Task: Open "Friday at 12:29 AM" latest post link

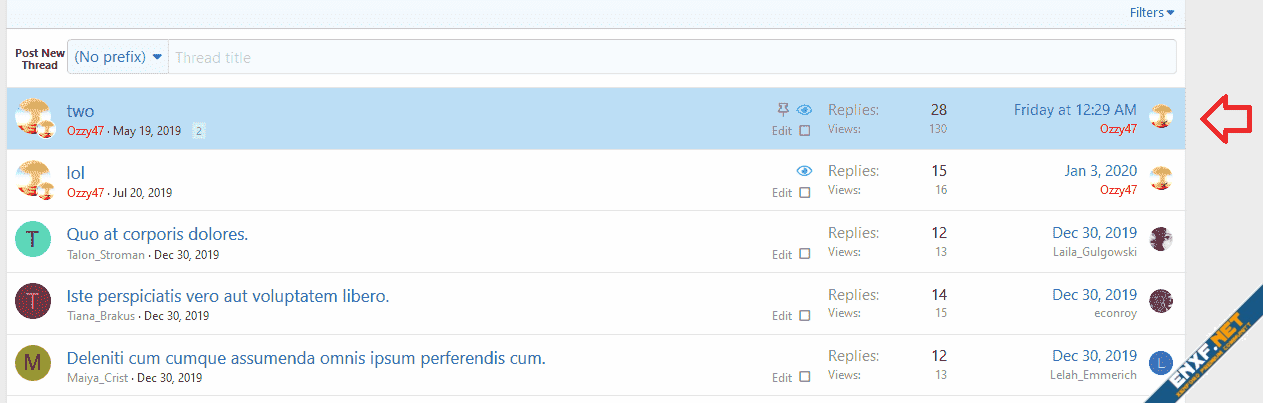Action: (x=1075, y=110)
